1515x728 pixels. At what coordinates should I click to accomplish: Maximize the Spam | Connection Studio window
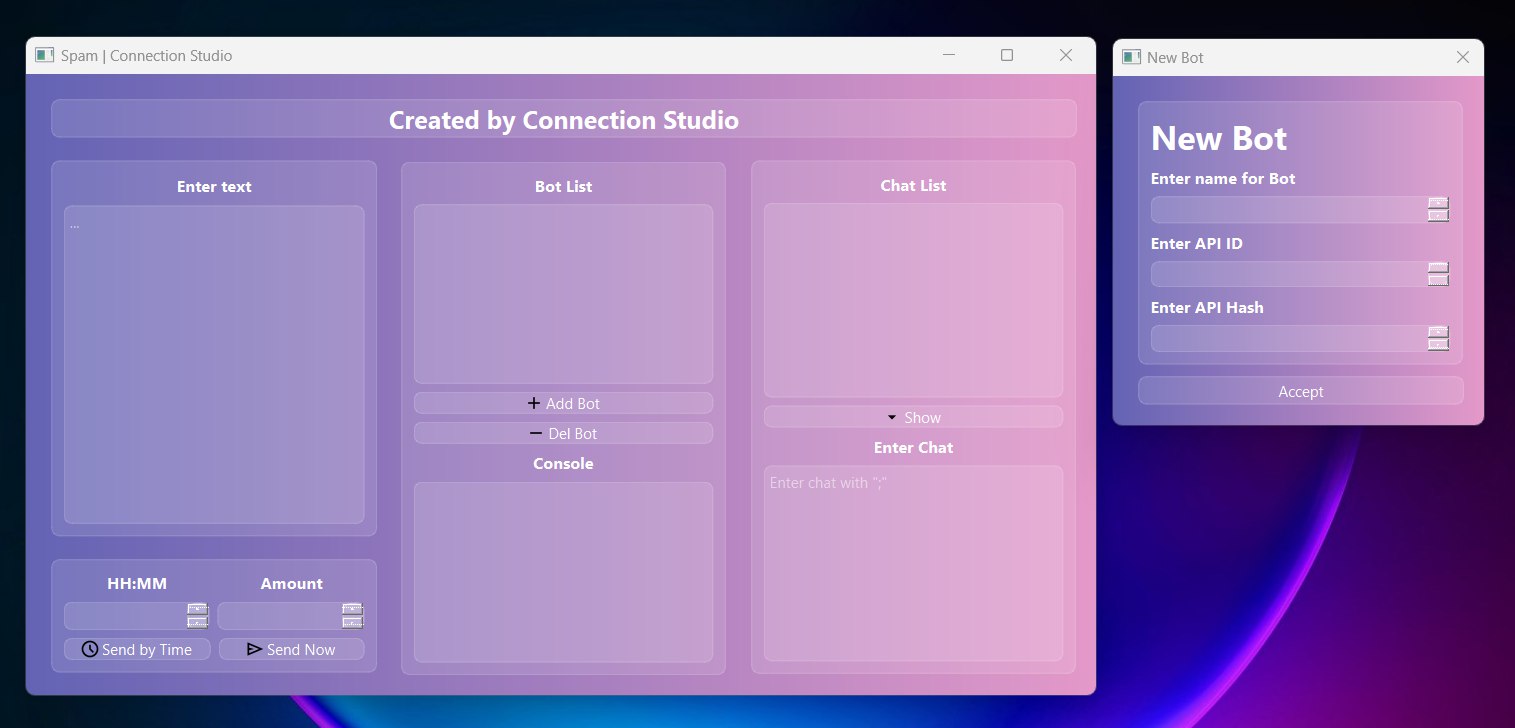[1007, 55]
